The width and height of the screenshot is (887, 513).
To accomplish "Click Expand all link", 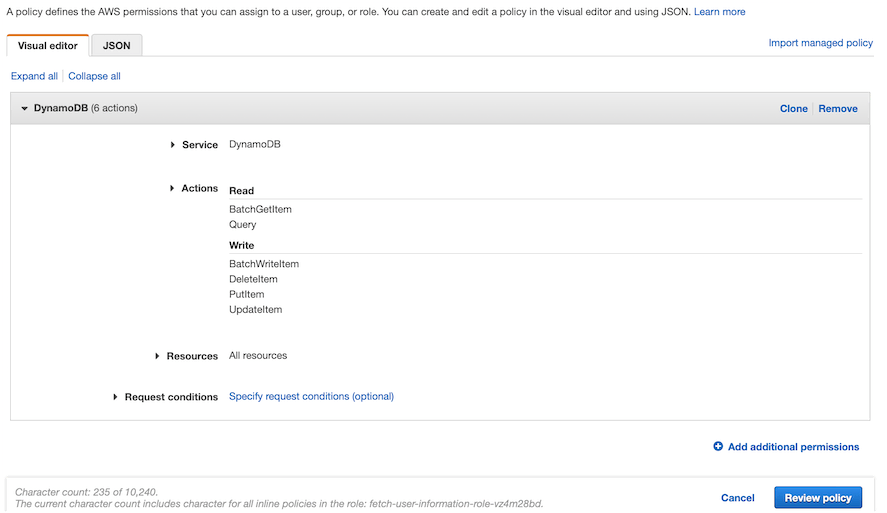I will click(34, 76).
